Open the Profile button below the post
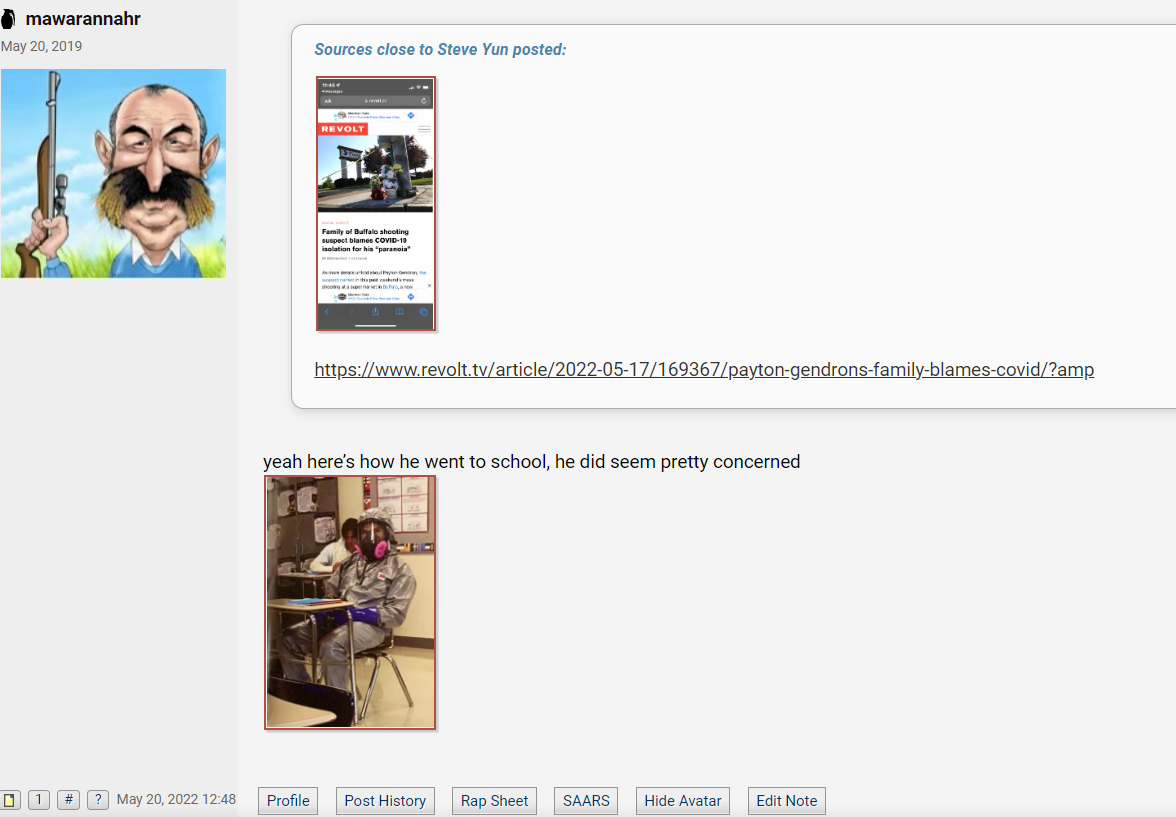Image resolution: width=1176 pixels, height=817 pixels. click(288, 800)
